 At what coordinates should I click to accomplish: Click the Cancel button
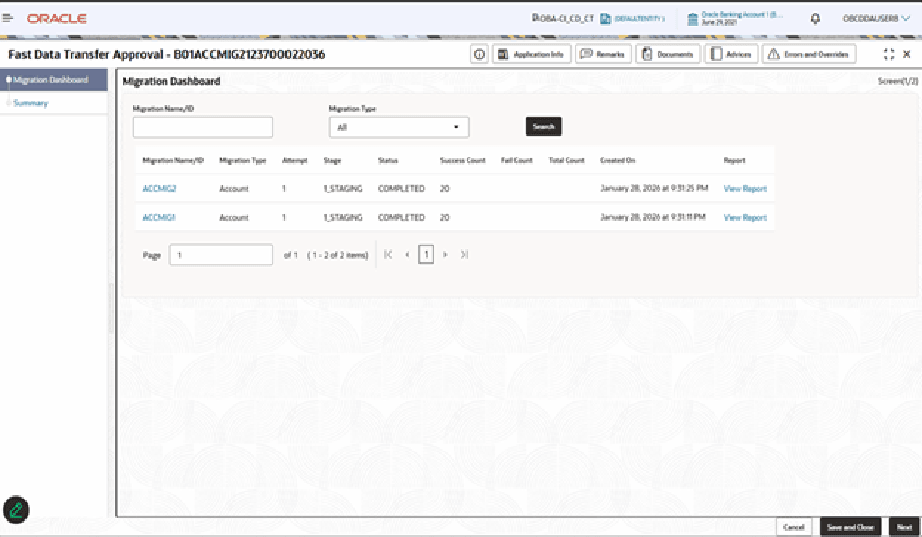[794, 527]
